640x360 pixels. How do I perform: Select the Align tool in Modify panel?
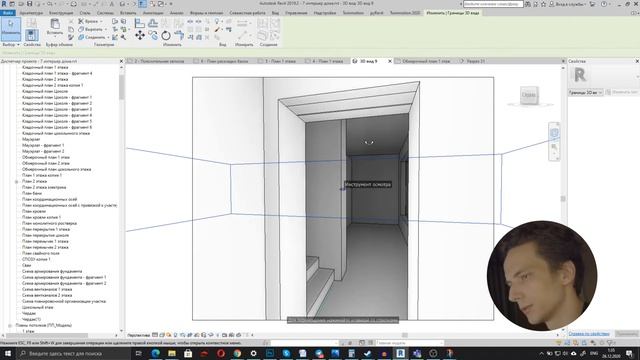[x=140, y=23]
